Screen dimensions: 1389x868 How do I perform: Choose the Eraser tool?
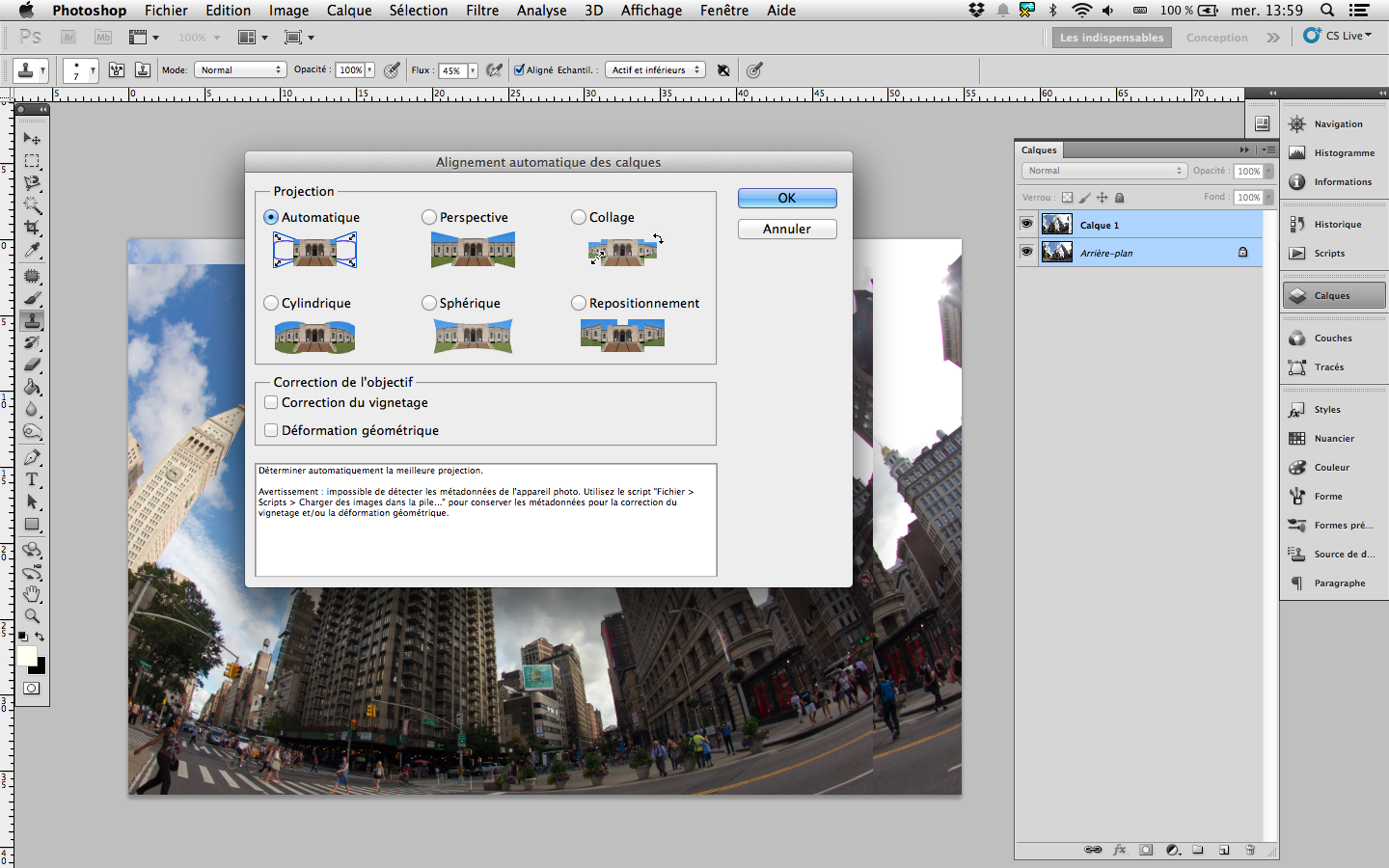point(32,366)
